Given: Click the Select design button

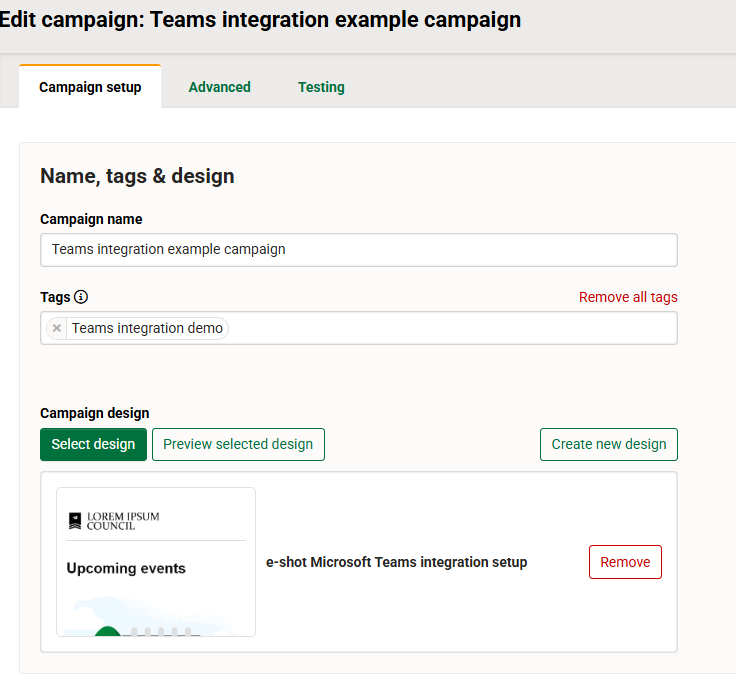Looking at the screenshot, I should point(93,444).
